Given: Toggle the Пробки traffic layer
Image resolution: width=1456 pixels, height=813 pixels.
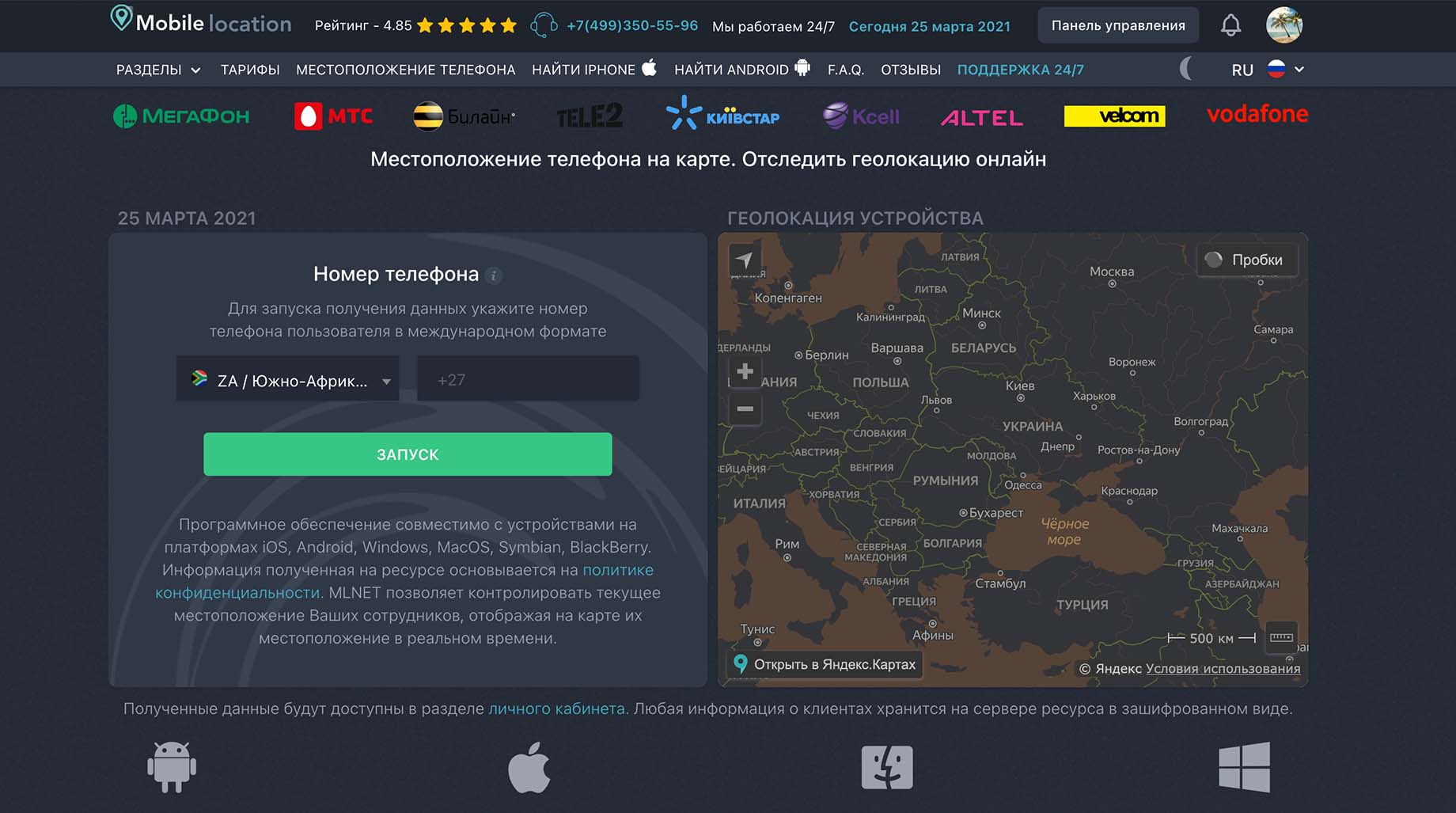Looking at the screenshot, I should (x=1246, y=260).
